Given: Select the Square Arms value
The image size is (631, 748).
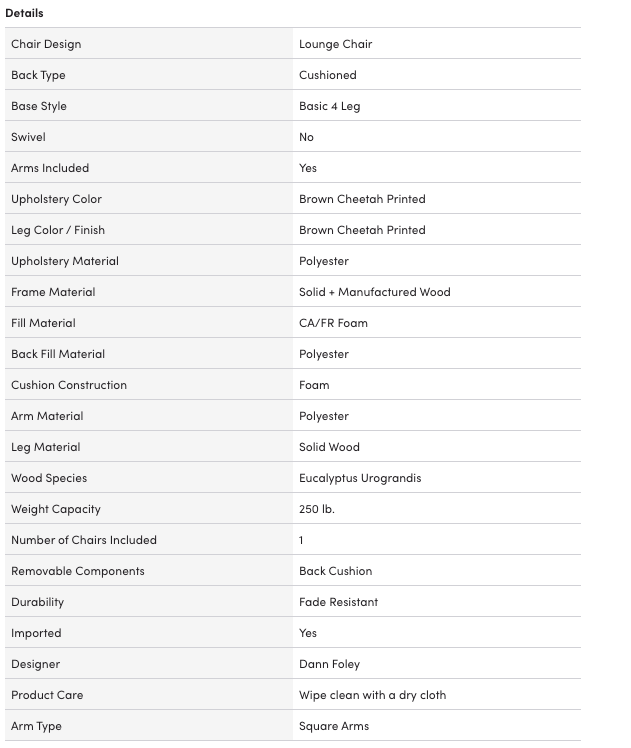Looking at the screenshot, I should point(333,726).
